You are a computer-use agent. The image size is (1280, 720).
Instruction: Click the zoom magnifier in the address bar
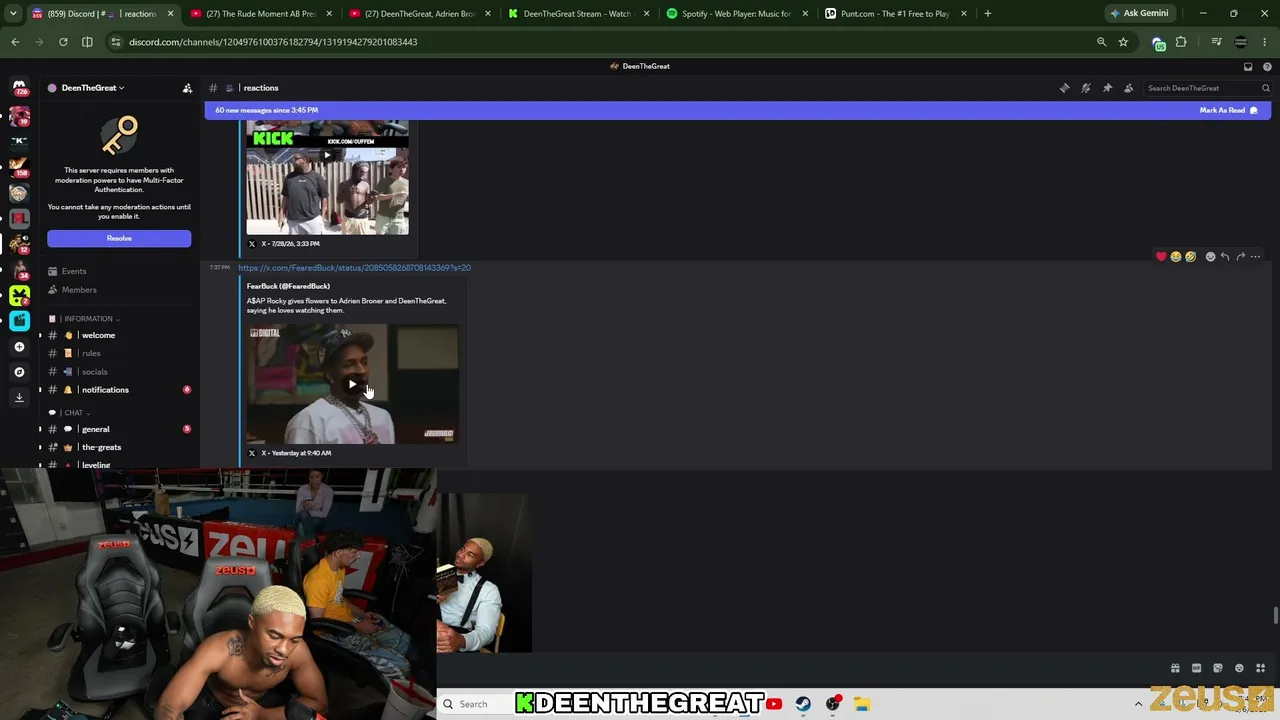pos(1101,42)
